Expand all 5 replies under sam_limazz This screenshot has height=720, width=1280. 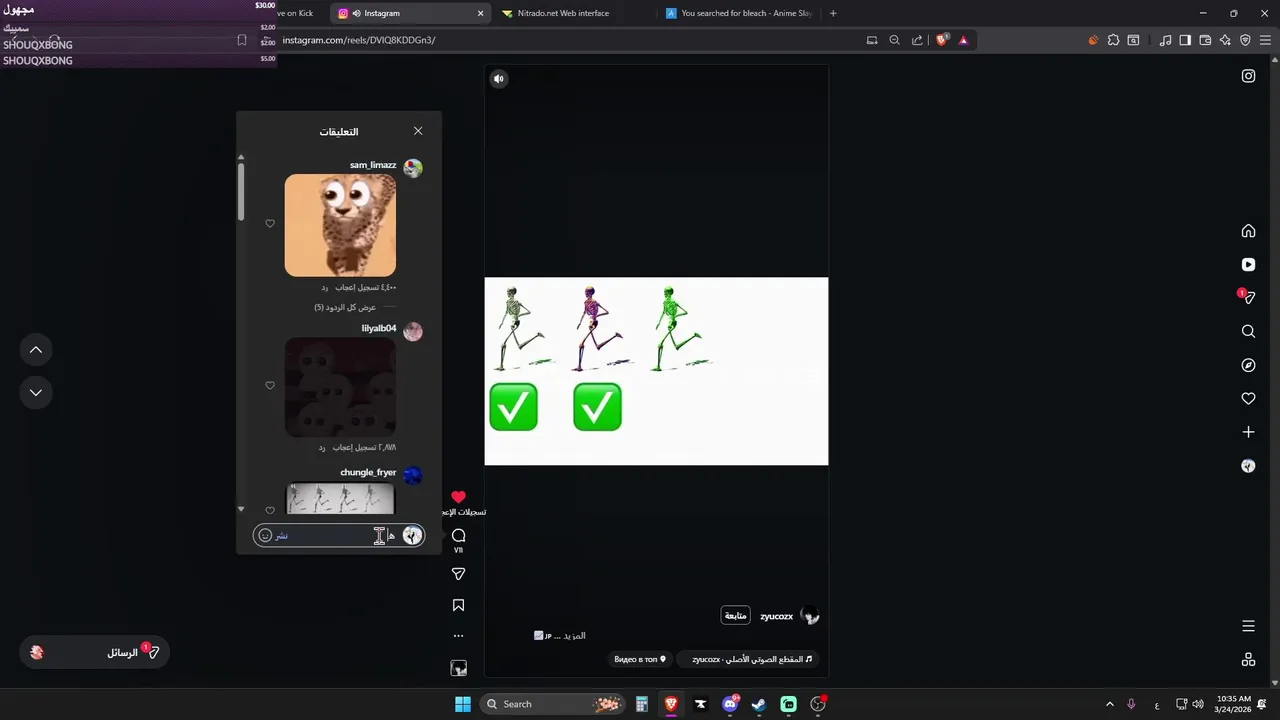click(x=345, y=307)
